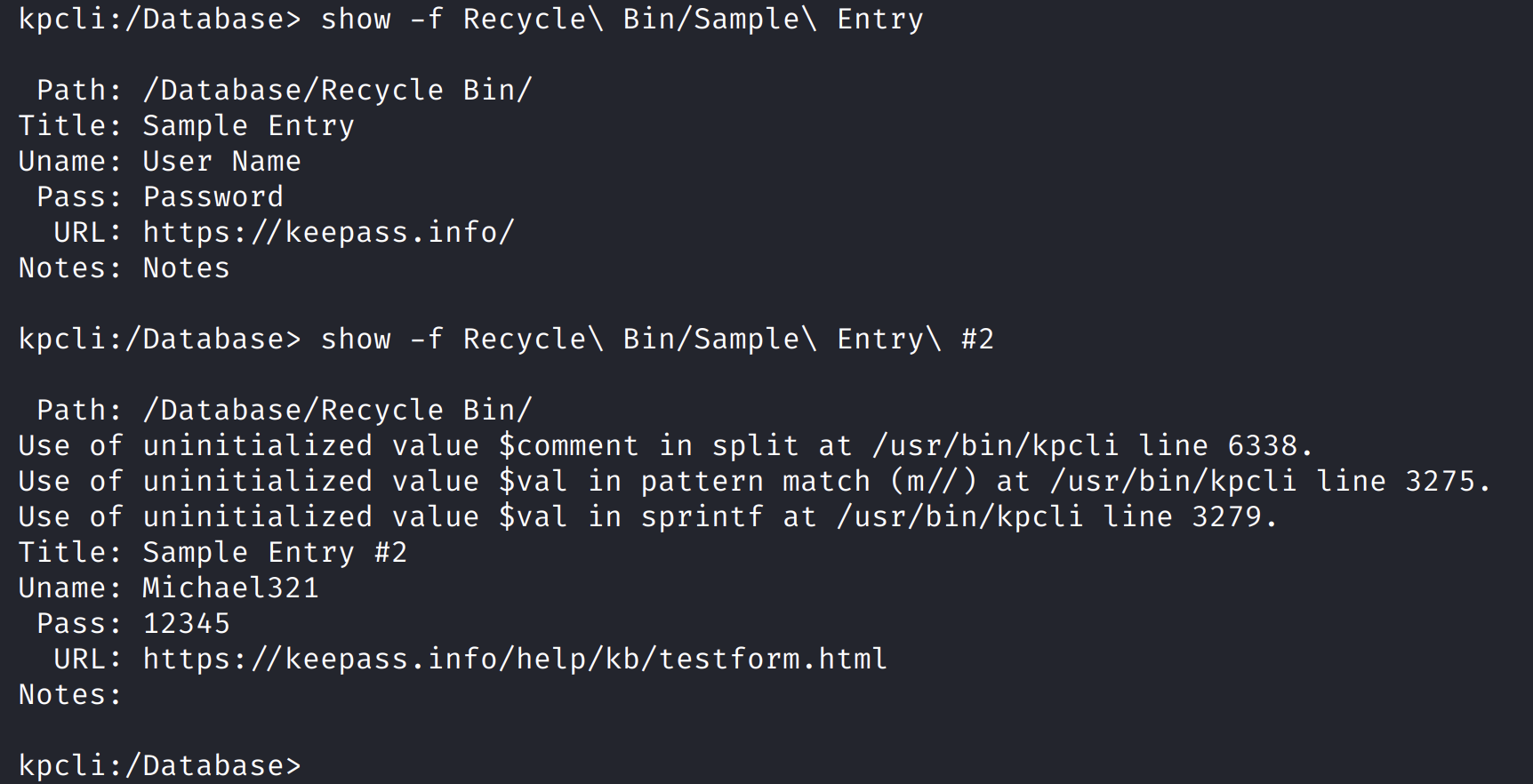Click the 'Sample Entry #2' title value
Viewport: 1533px width, 784px height.
(x=275, y=552)
